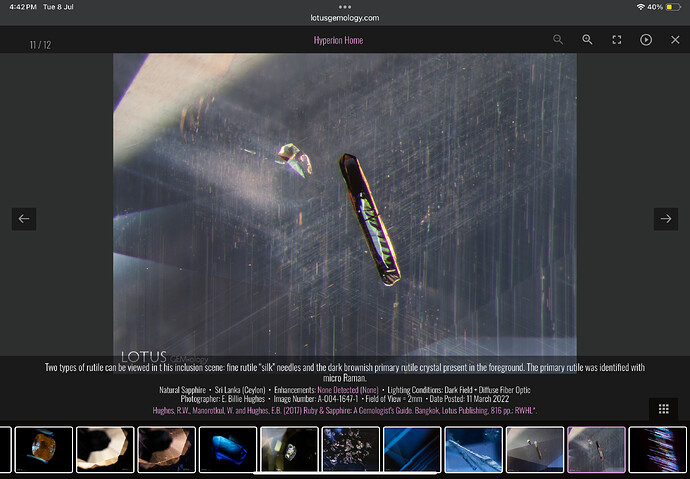The image size is (690, 479).
Task: Select the glowing blue crystal thumbnail
Action: (228, 450)
